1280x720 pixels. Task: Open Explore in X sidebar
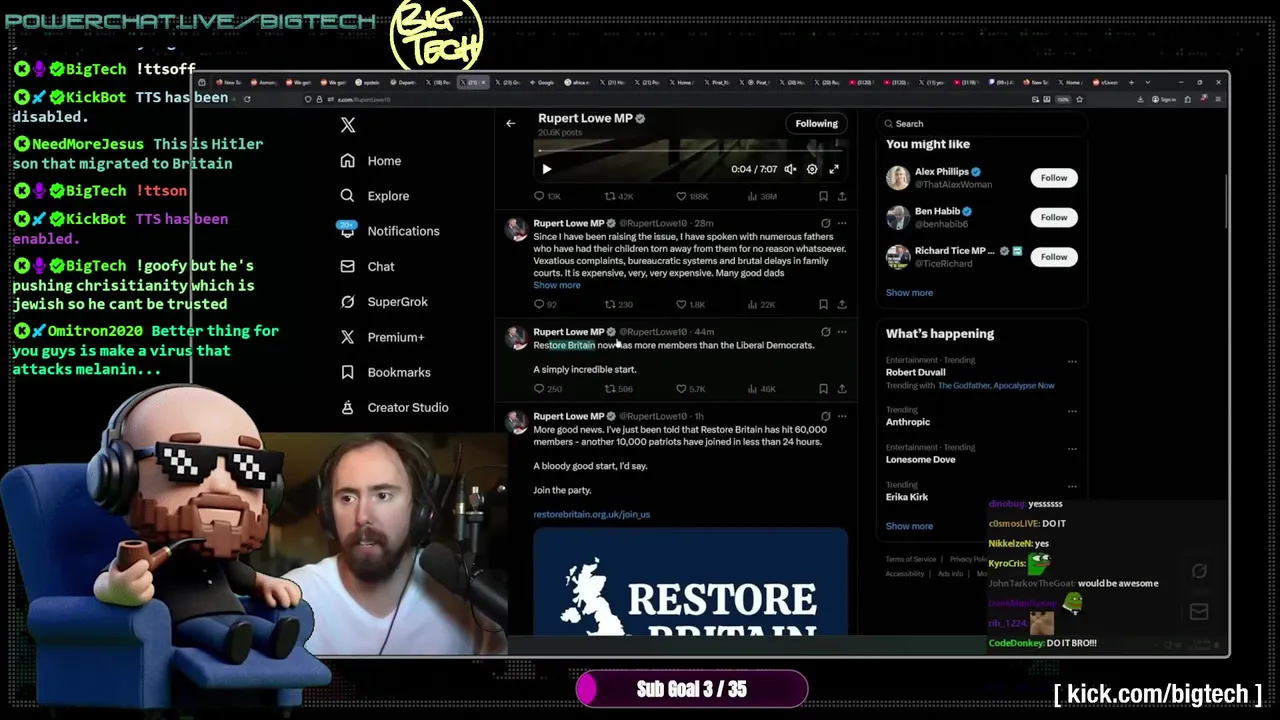[374, 196]
